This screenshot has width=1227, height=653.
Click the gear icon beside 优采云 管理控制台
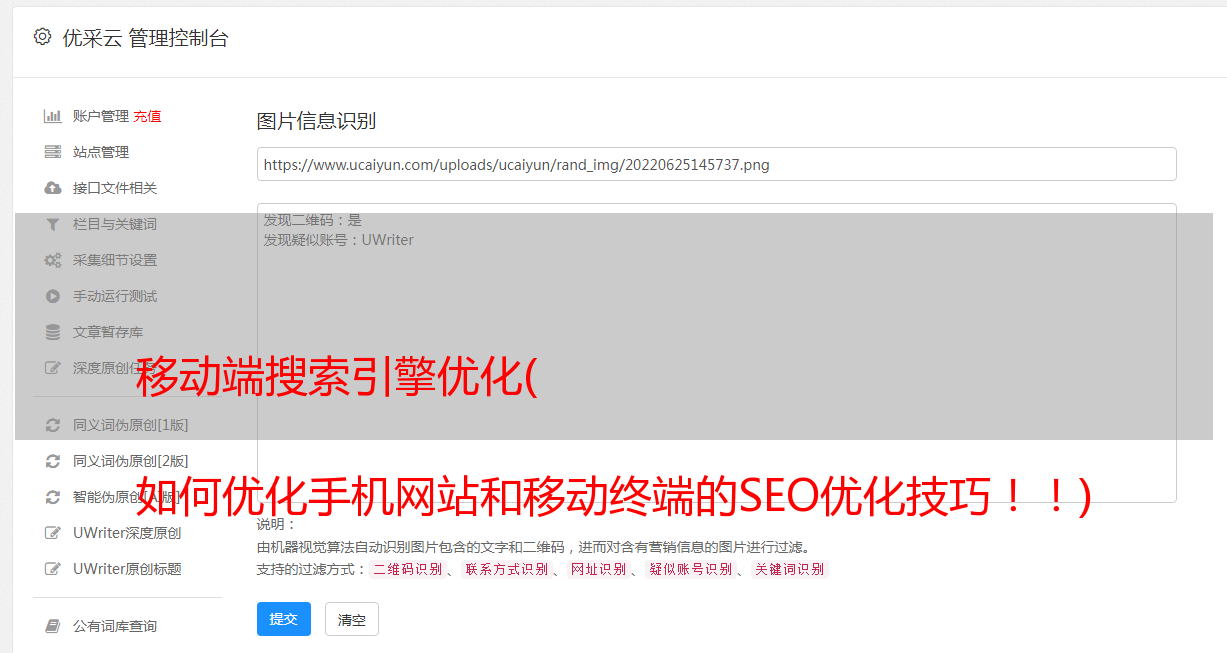pos(42,37)
